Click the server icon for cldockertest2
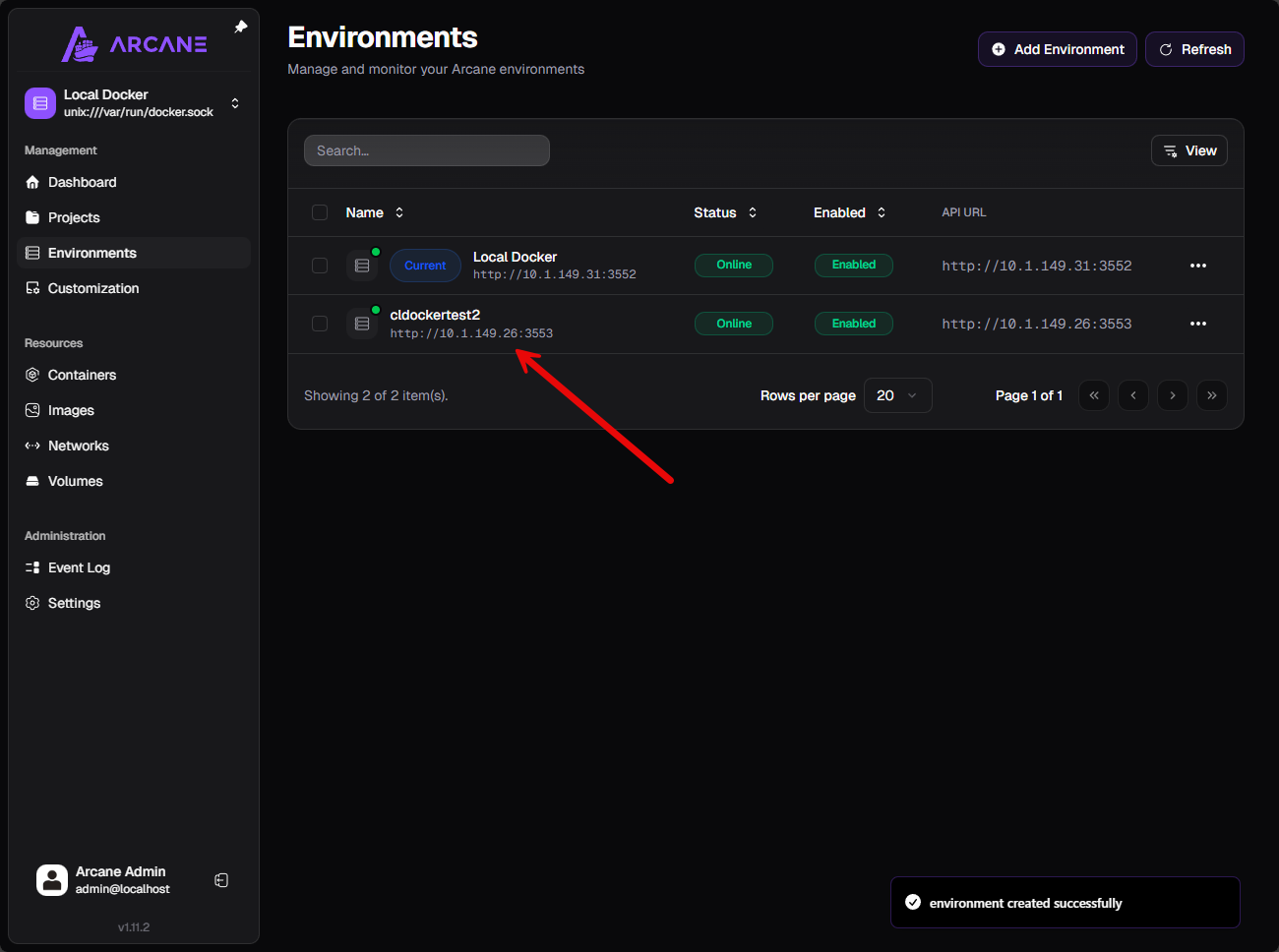This screenshot has width=1279, height=952. (x=362, y=324)
